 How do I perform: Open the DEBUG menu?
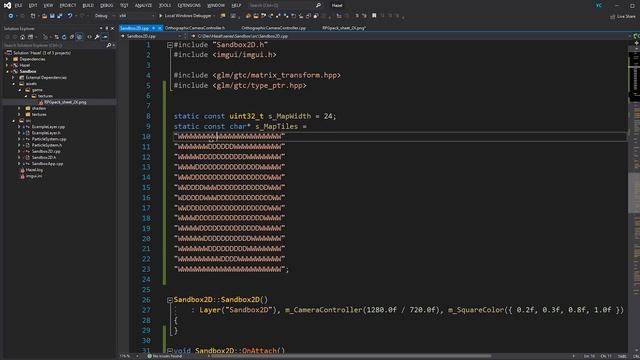pos(107,5)
